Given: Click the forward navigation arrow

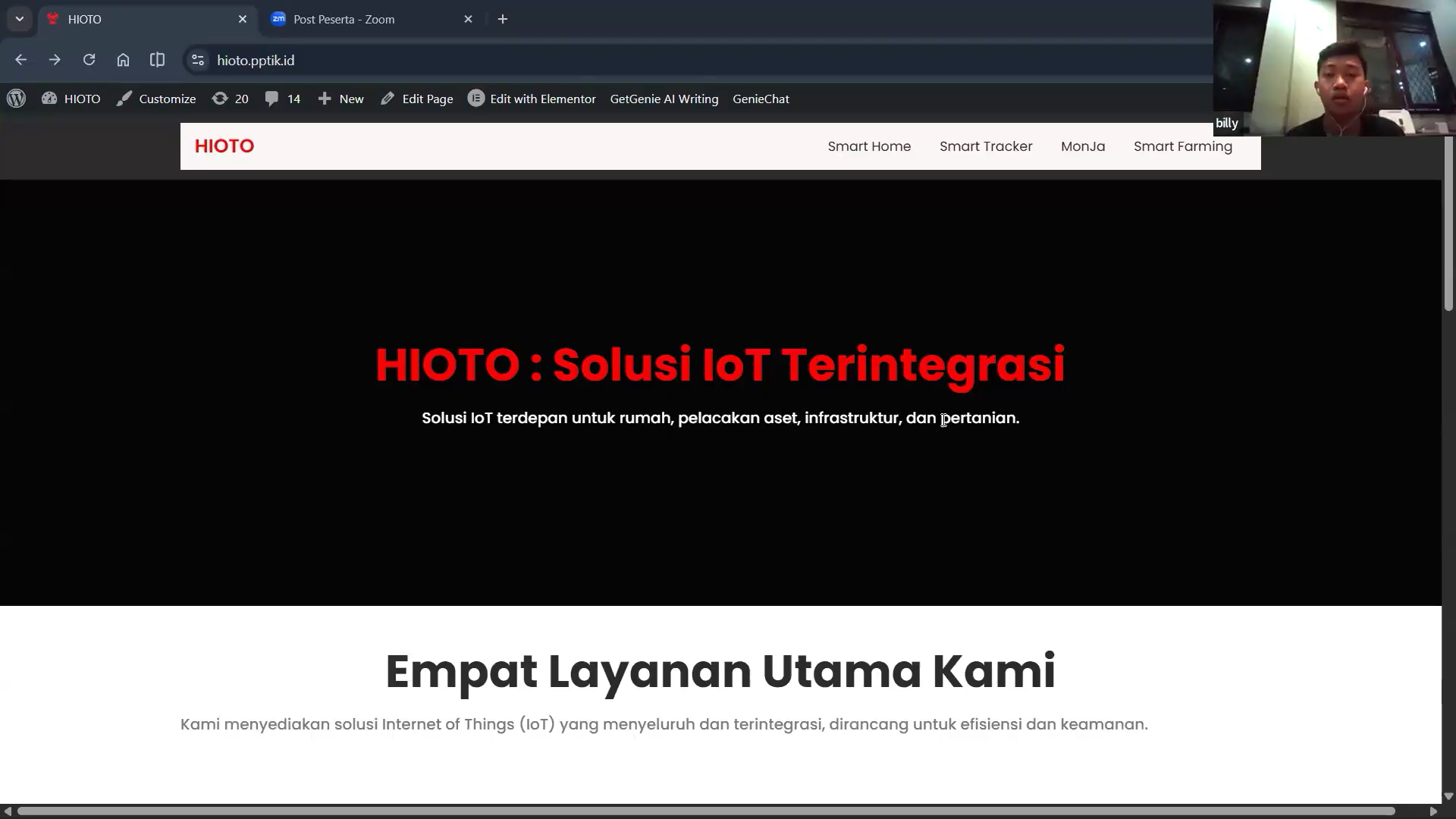Looking at the screenshot, I should tap(55, 60).
